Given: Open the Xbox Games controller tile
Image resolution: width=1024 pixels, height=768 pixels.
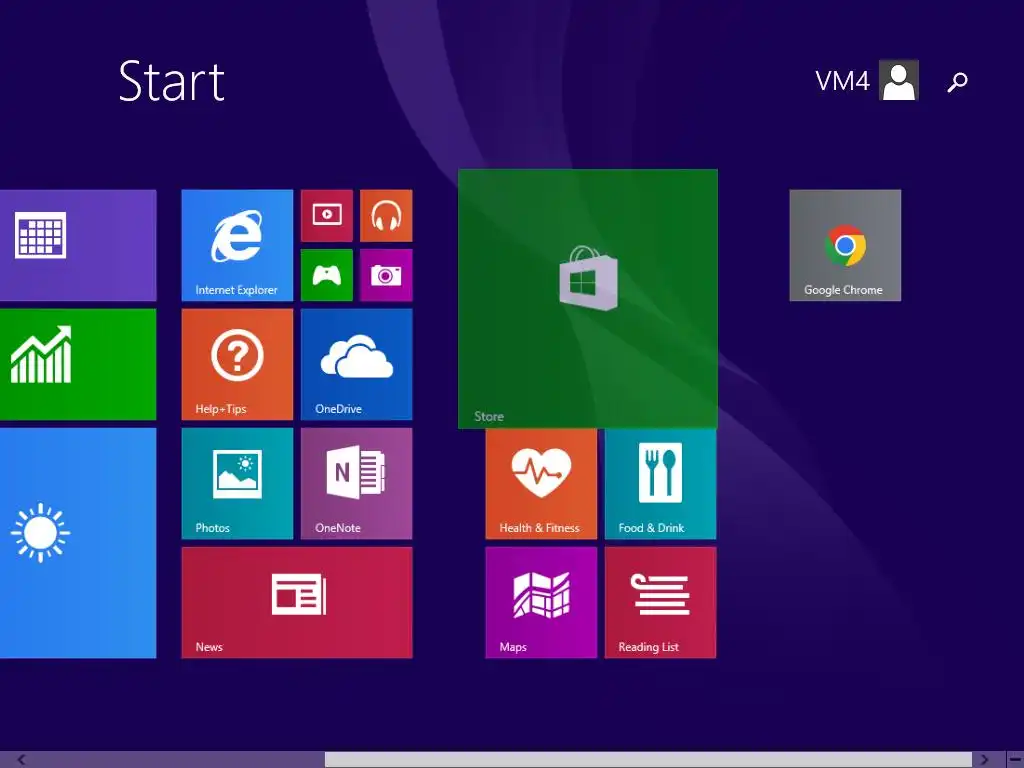Looking at the screenshot, I should click(327, 275).
